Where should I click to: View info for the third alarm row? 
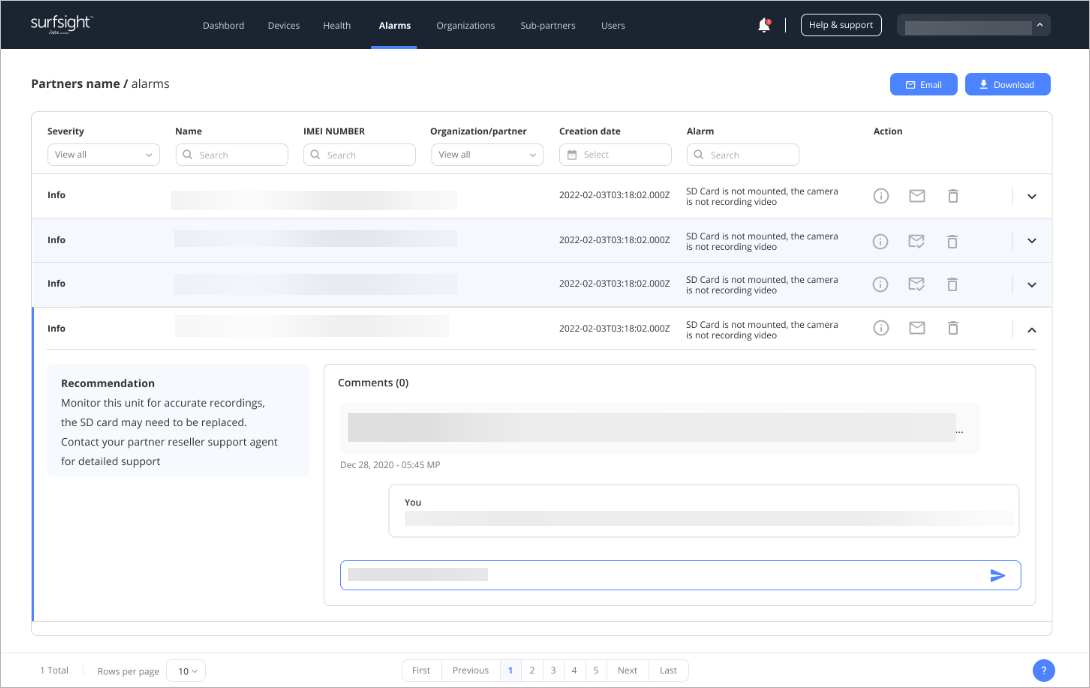pyautogui.click(x=880, y=284)
